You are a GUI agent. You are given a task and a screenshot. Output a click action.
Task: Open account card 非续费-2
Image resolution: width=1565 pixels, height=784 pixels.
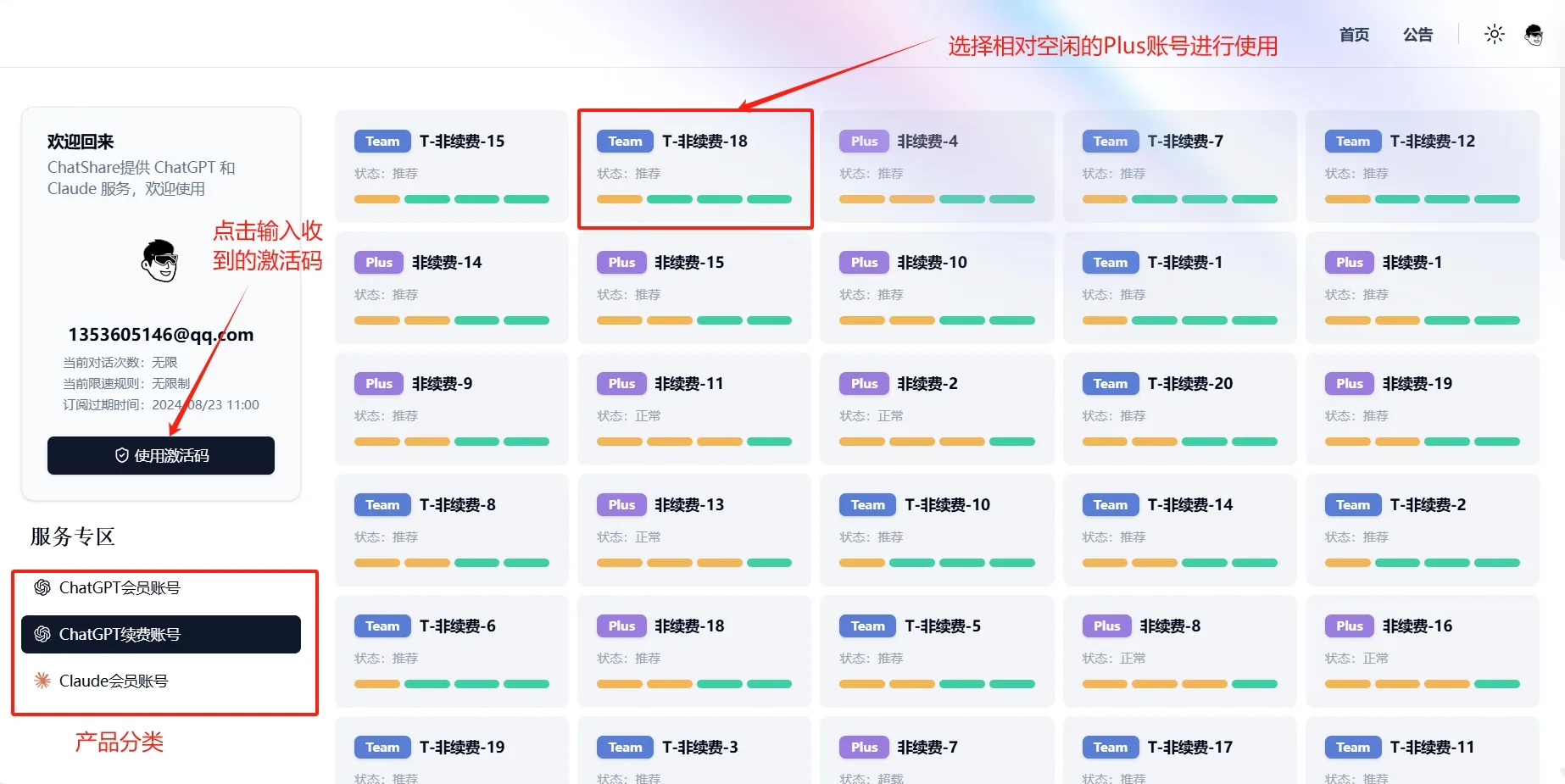tap(937, 409)
